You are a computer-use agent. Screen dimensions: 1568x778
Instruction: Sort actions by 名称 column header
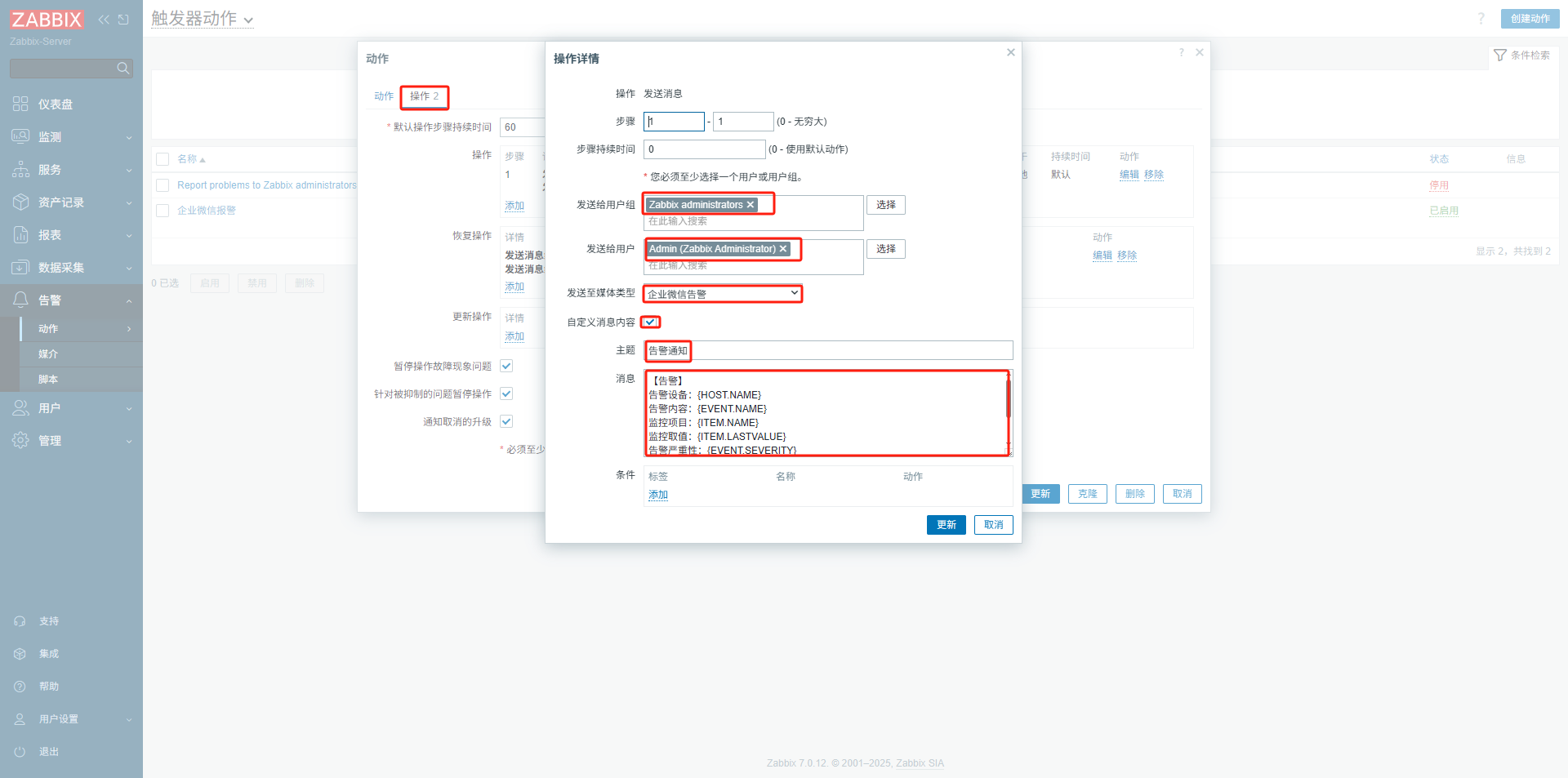coord(191,159)
